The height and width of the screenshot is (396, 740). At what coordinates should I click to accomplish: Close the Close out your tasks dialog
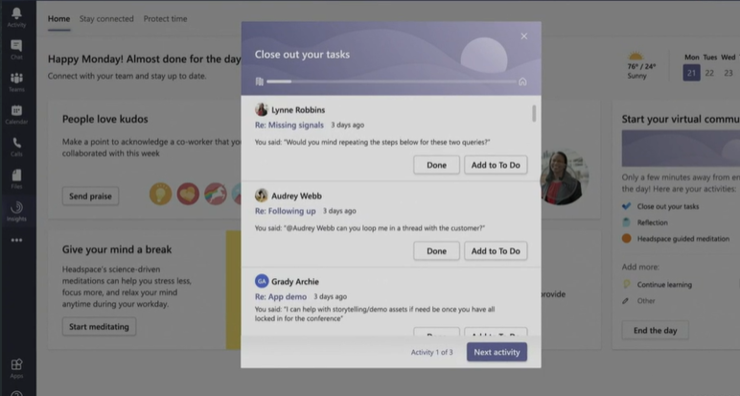524,36
